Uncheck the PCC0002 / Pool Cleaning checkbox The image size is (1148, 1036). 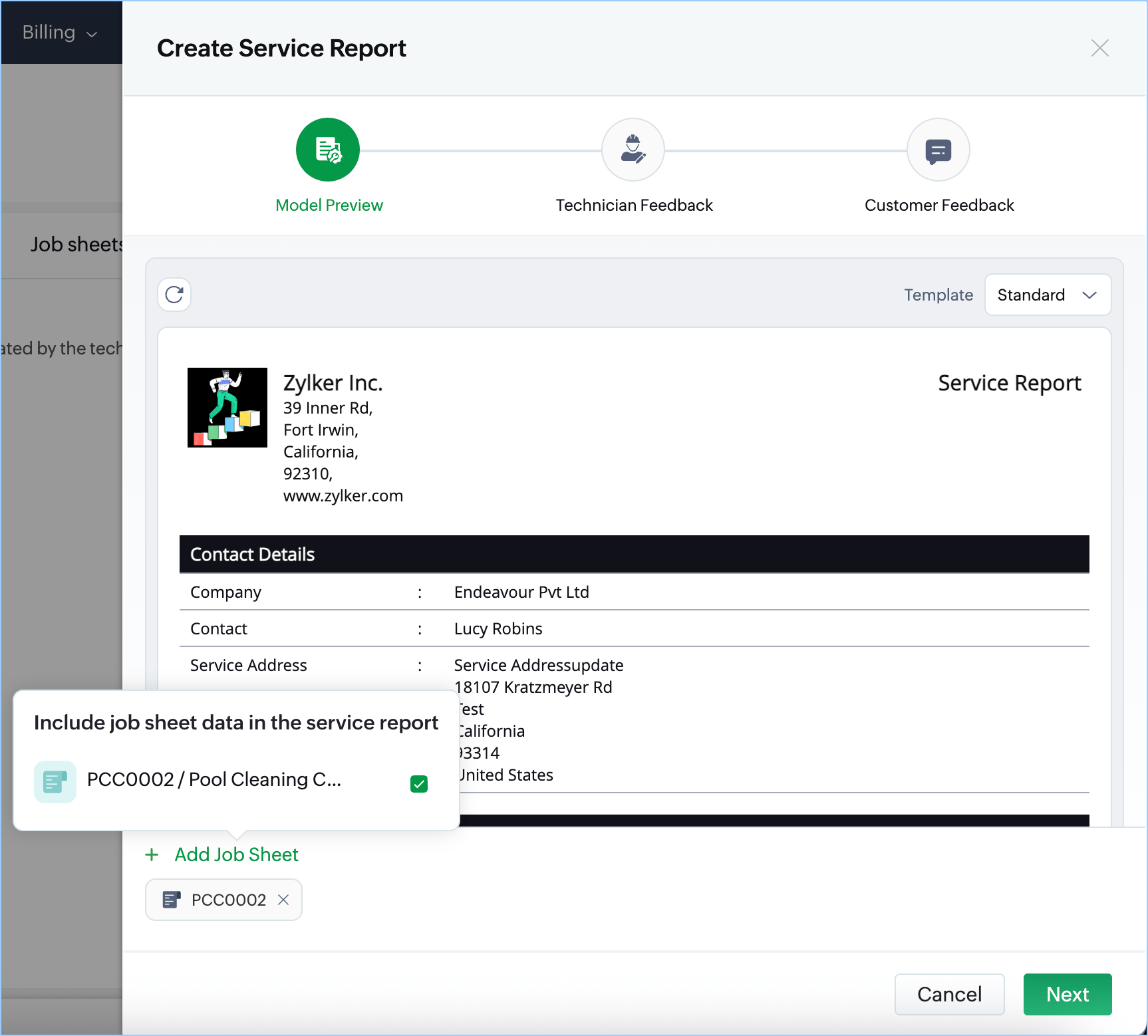[419, 784]
